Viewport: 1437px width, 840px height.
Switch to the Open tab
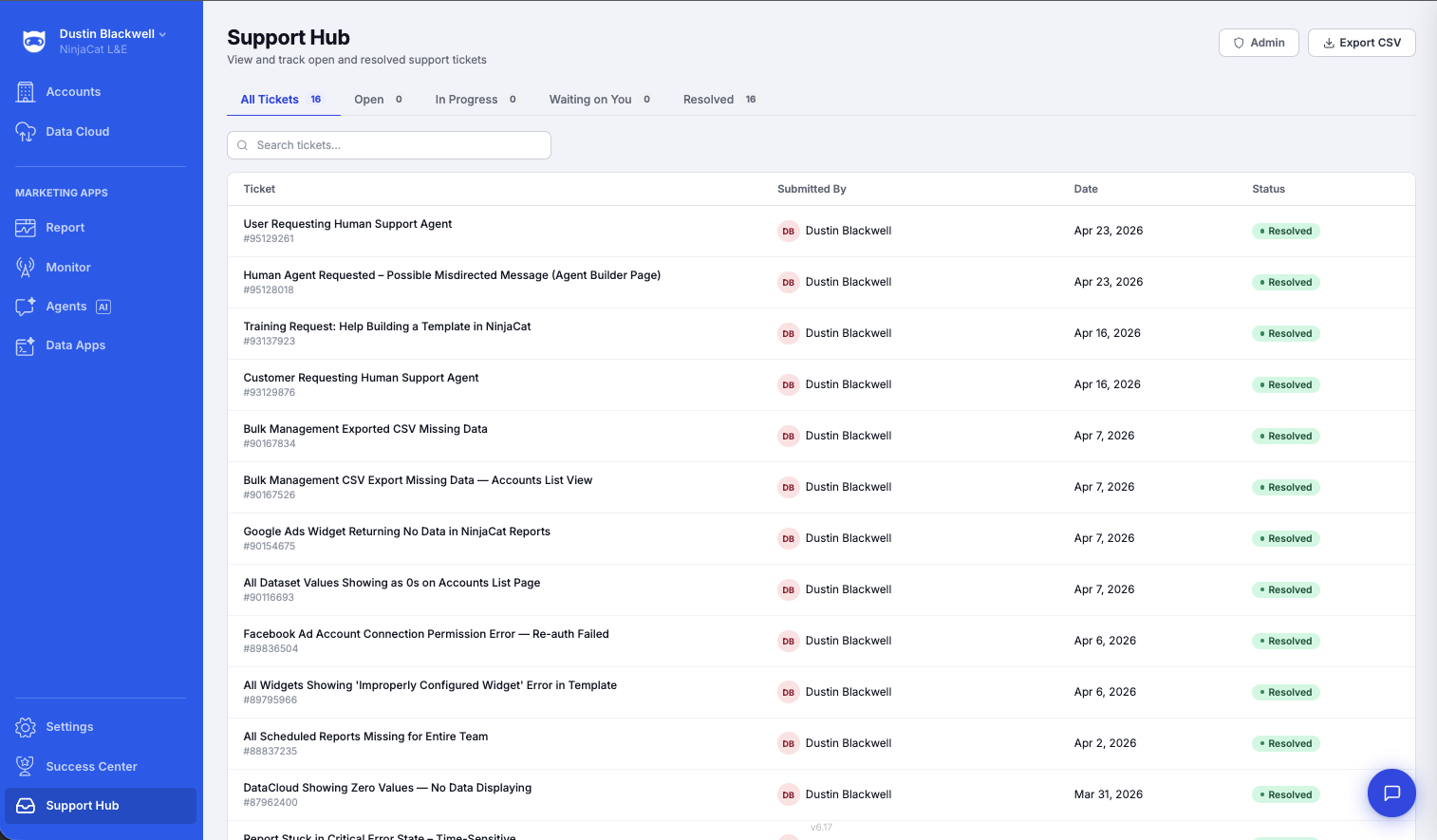[378, 100]
